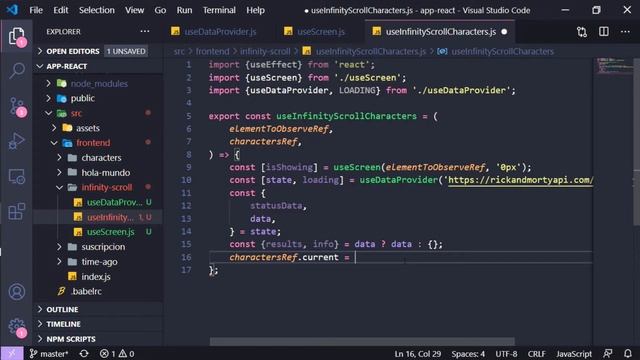This screenshot has width=640, height=360.
Task: Open changes compare icon in editor toolbar
Action: 582,32
